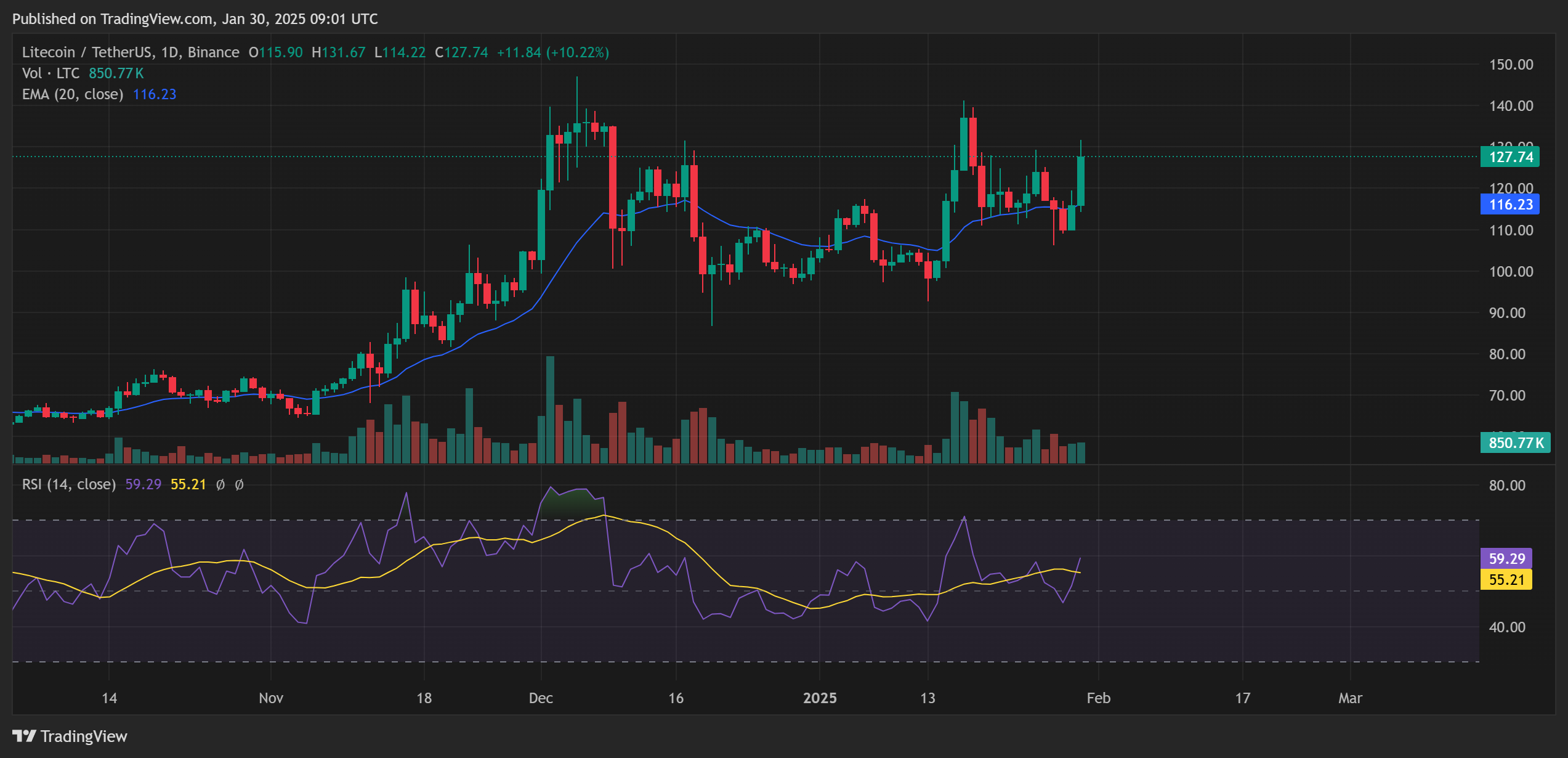Click the 'Mar' date label on time axis
Image resolution: width=1568 pixels, height=758 pixels.
(1350, 698)
